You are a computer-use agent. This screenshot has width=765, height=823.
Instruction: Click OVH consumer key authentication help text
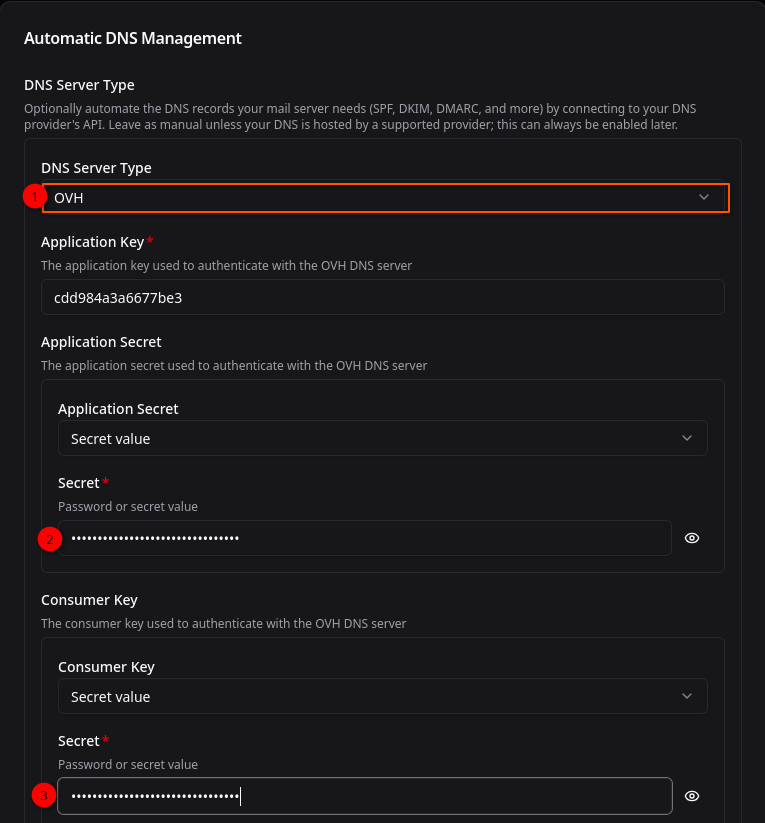(x=223, y=623)
